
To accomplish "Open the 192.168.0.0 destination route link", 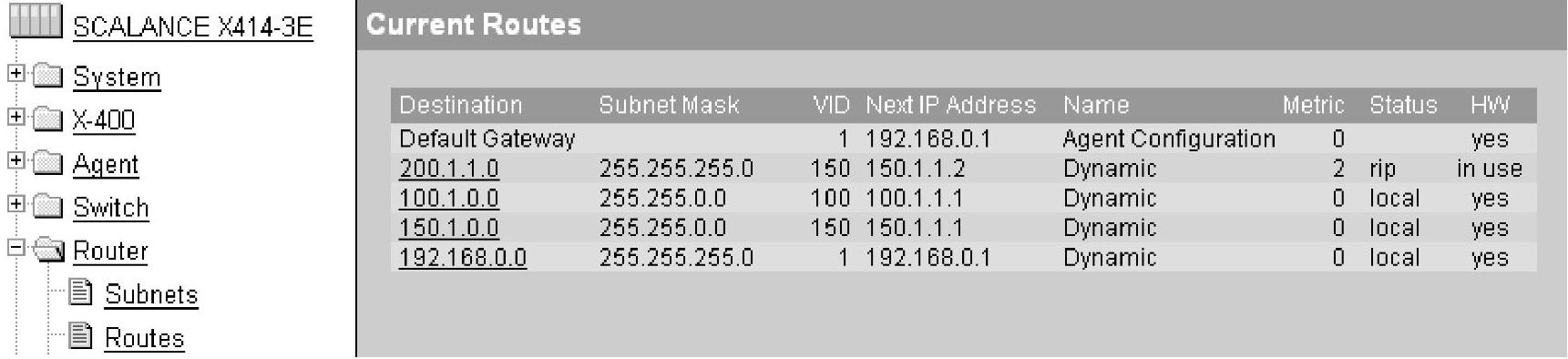I will (x=463, y=258).
